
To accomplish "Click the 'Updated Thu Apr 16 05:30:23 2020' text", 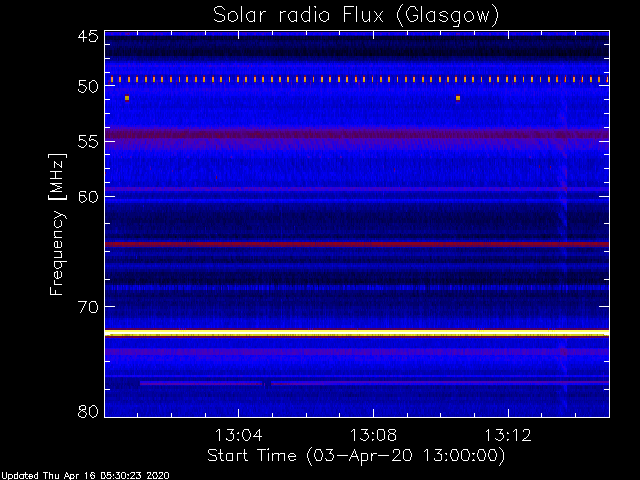I will (x=85, y=476).
